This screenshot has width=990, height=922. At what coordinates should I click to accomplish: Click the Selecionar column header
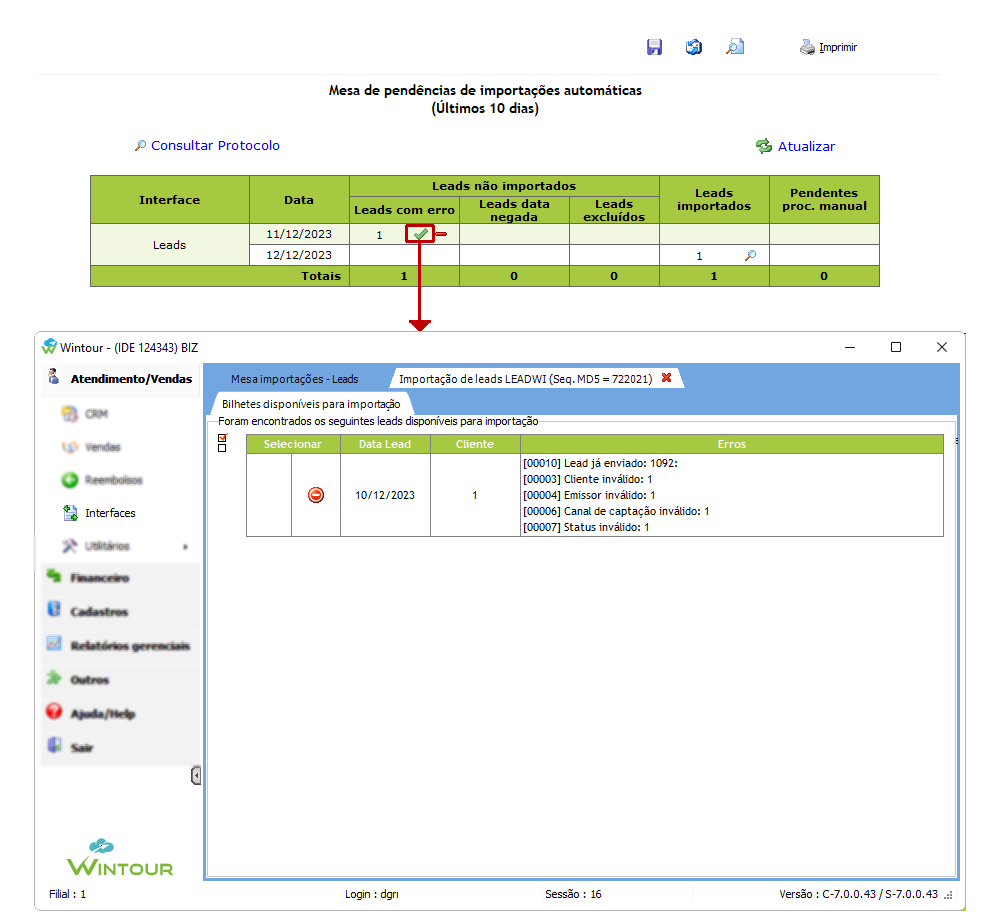[x=293, y=444]
